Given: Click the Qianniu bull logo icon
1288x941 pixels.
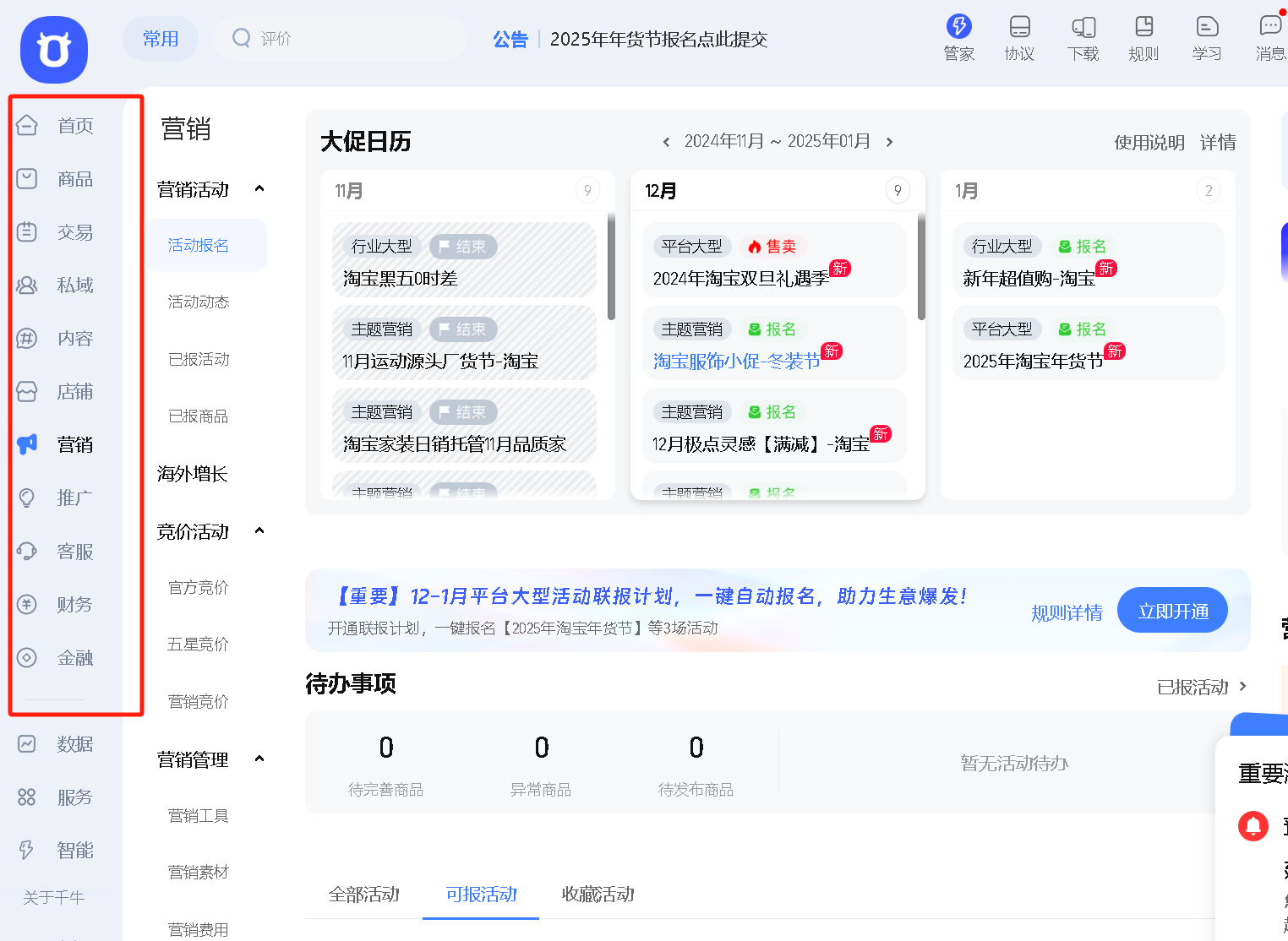Looking at the screenshot, I should click(x=53, y=50).
